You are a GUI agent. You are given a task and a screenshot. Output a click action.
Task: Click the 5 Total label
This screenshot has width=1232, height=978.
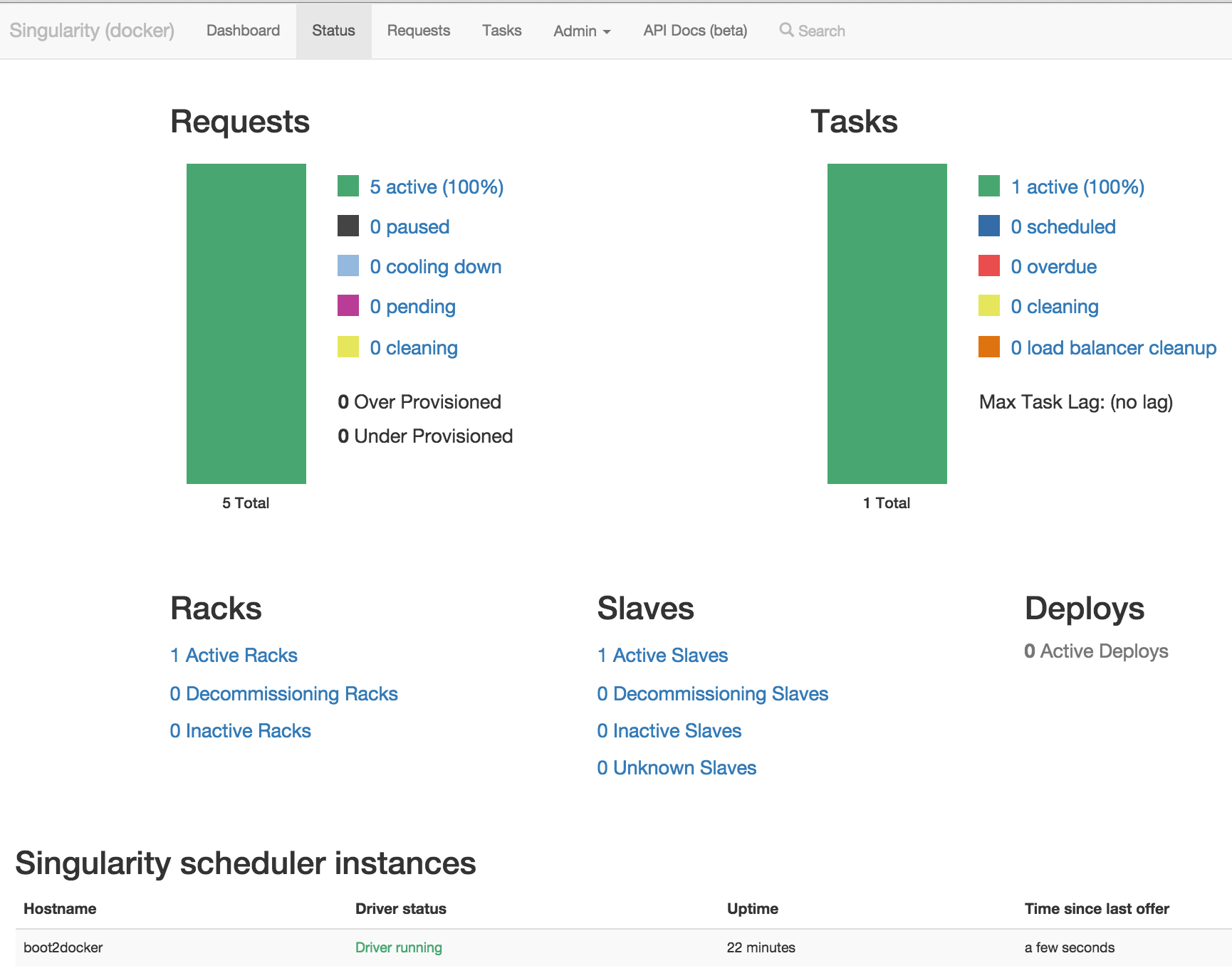click(x=246, y=503)
